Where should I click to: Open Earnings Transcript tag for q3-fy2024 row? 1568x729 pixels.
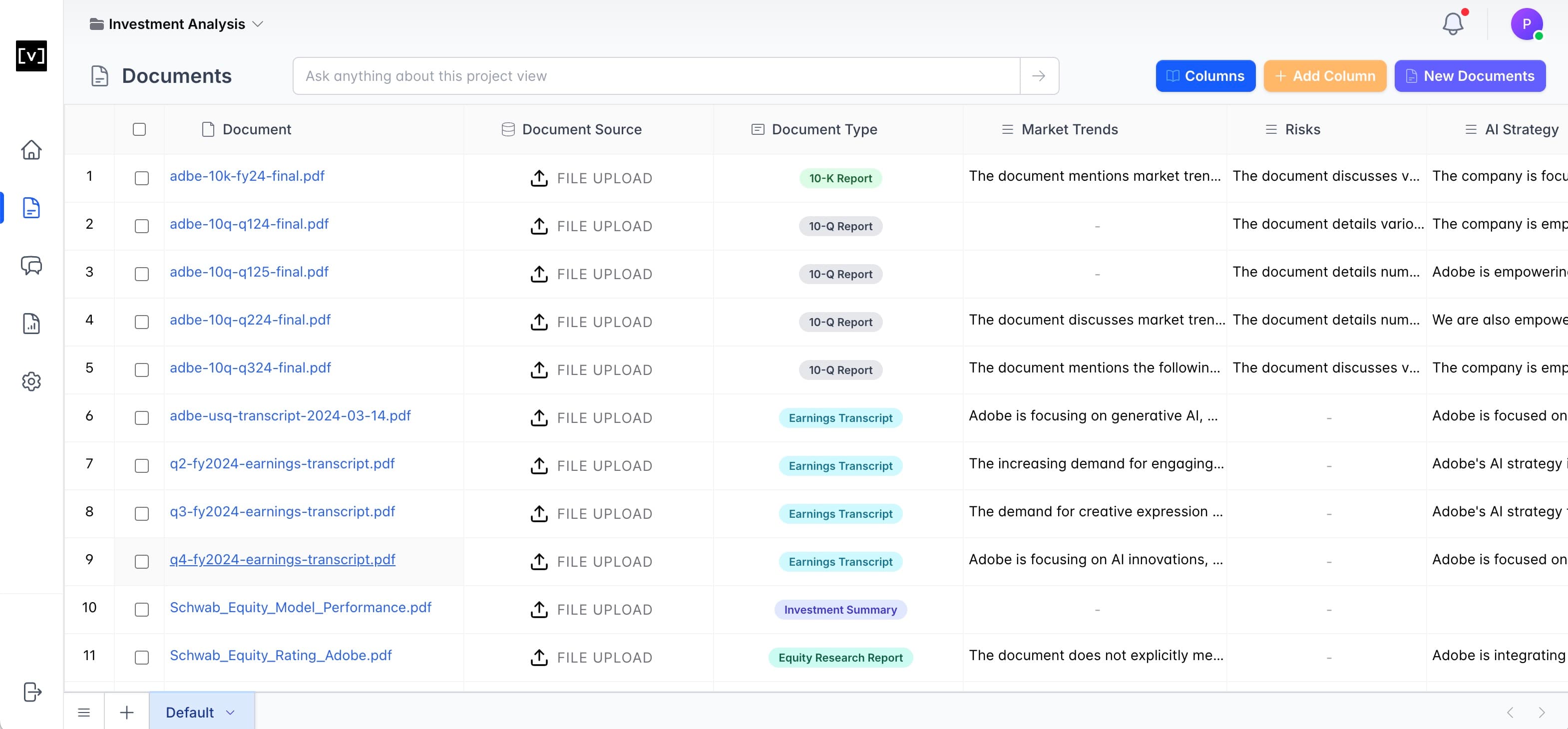pos(840,514)
